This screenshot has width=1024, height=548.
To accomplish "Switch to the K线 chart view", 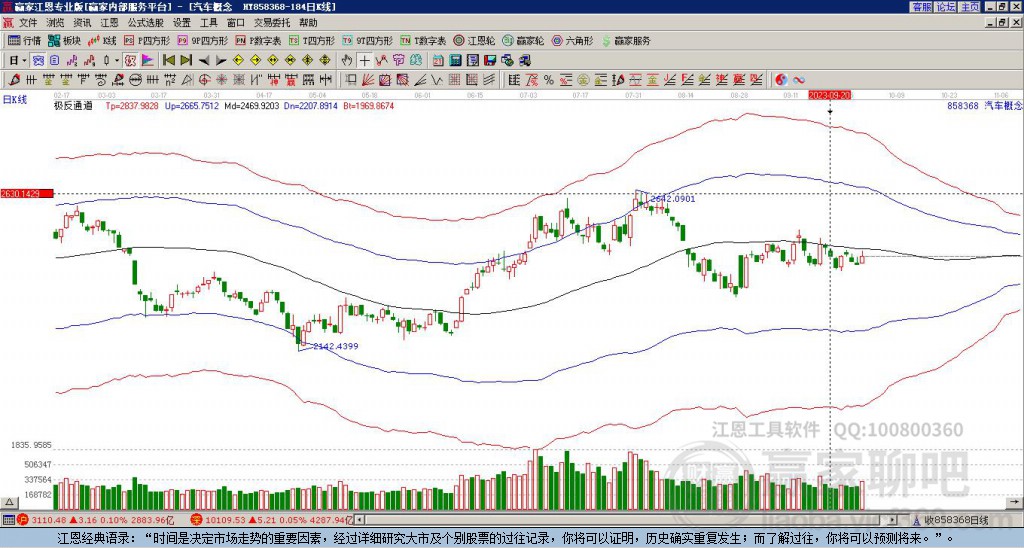I will click(x=103, y=40).
